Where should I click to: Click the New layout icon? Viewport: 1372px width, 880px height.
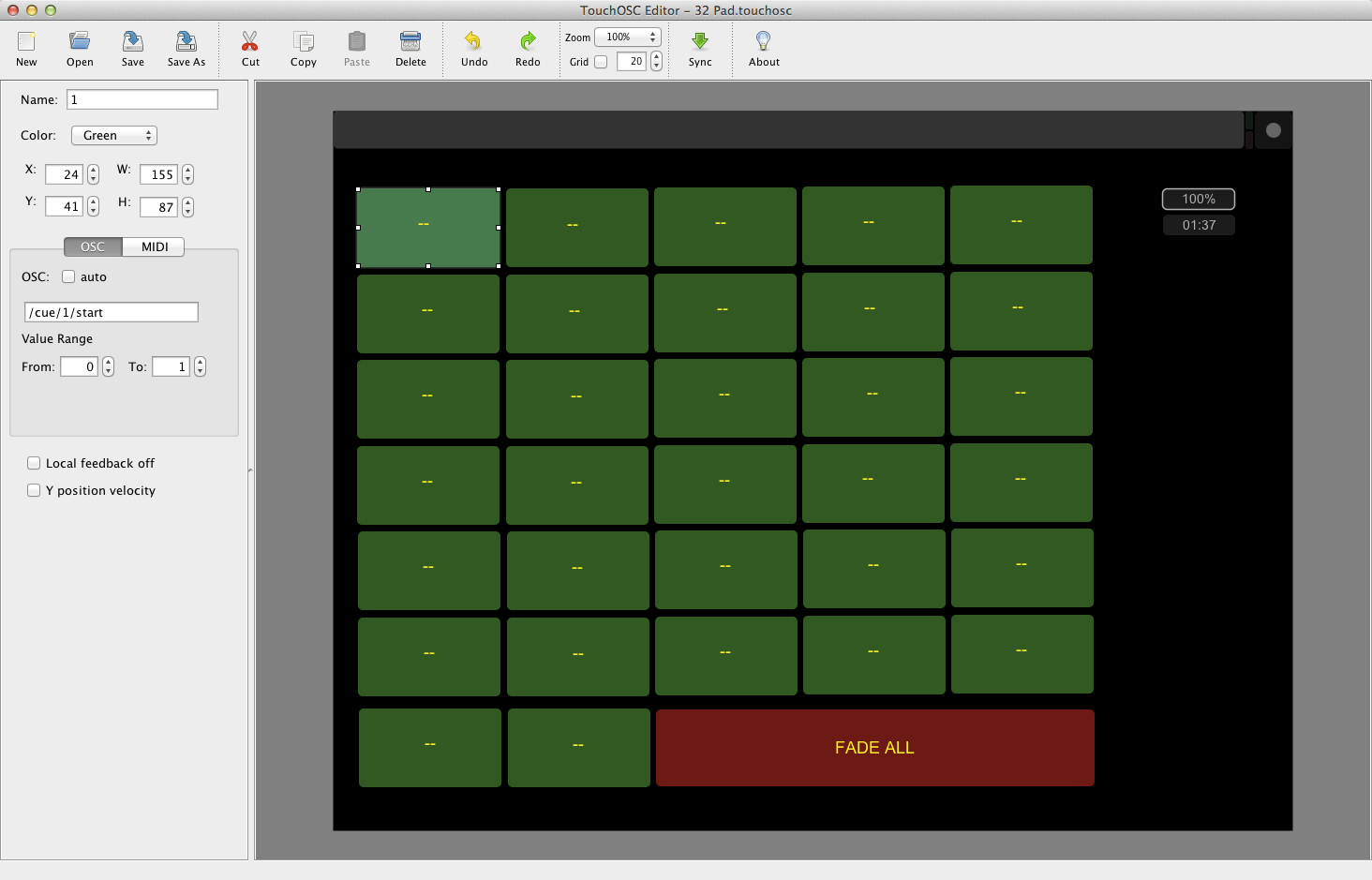click(x=26, y=42)
